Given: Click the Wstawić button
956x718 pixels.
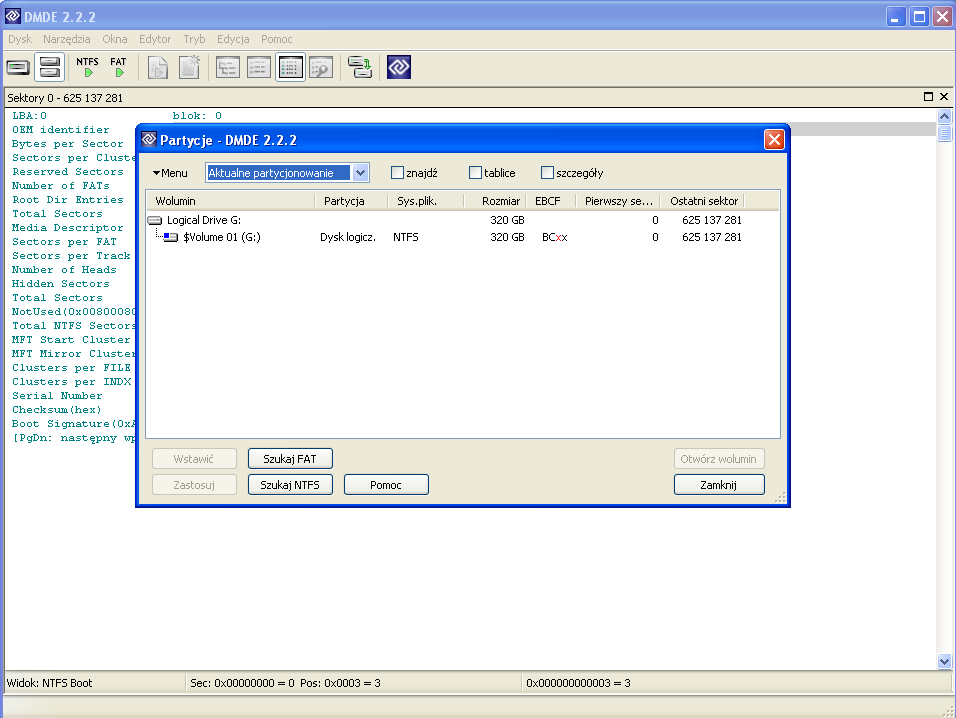Looking at the screenshot, I should click(194, 459).
